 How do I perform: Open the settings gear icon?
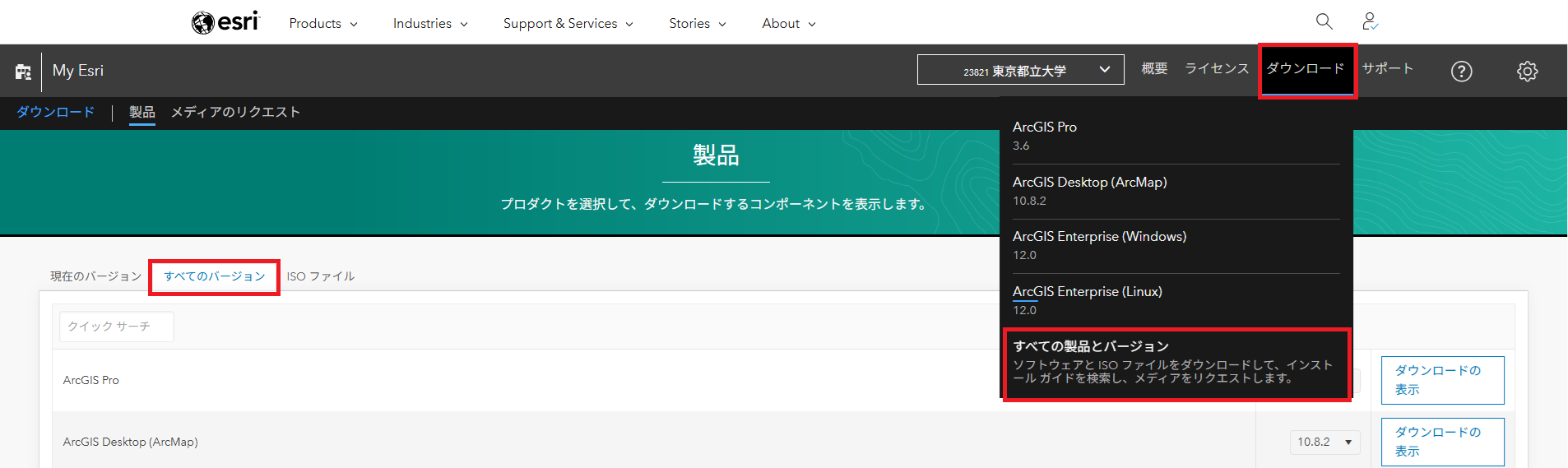point(1527,72)
